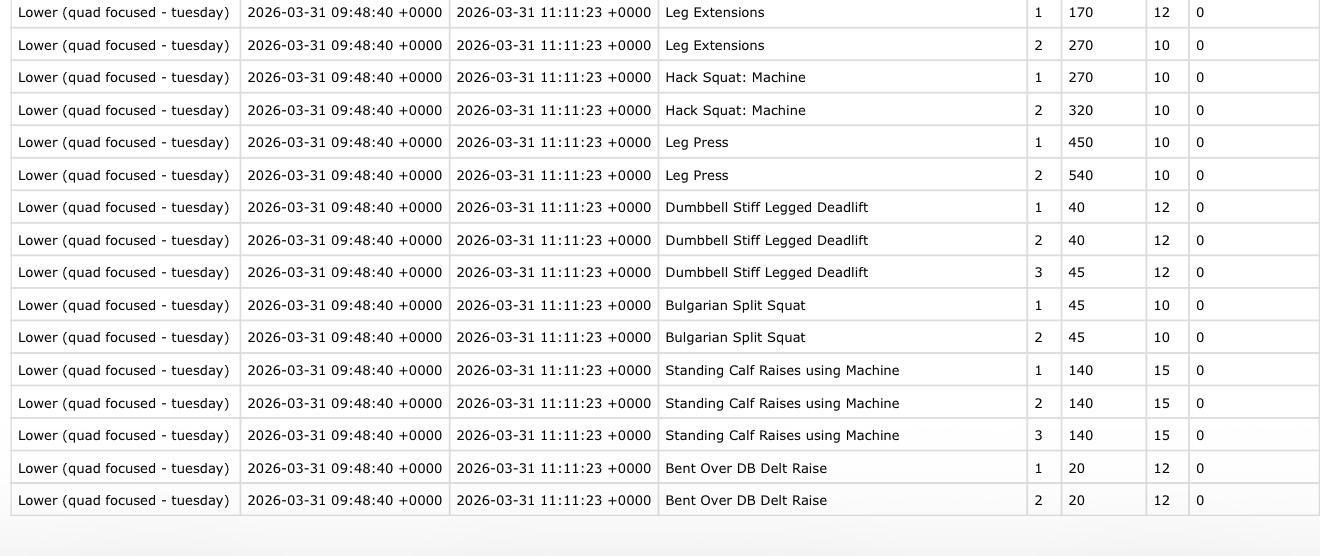The height and width of the screenshot is (556, 1320).
Task: Click the 170 weight cell for Leg Extensions
Action: (x=1080, y=13)
